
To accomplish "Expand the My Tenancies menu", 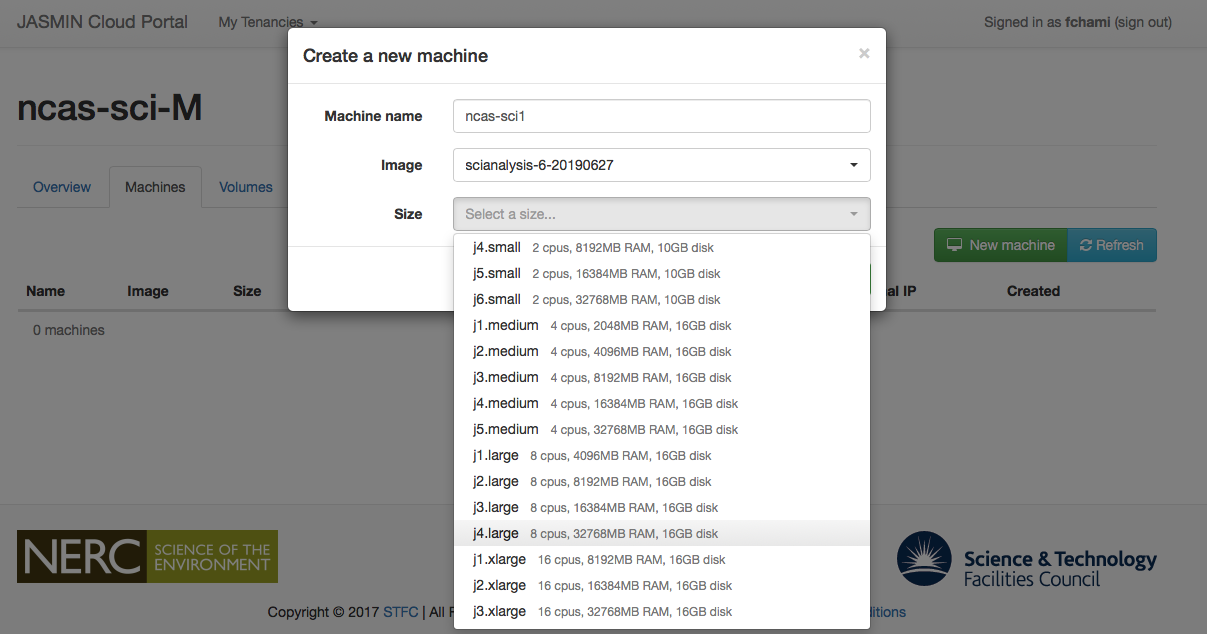I will coord(267,22).
